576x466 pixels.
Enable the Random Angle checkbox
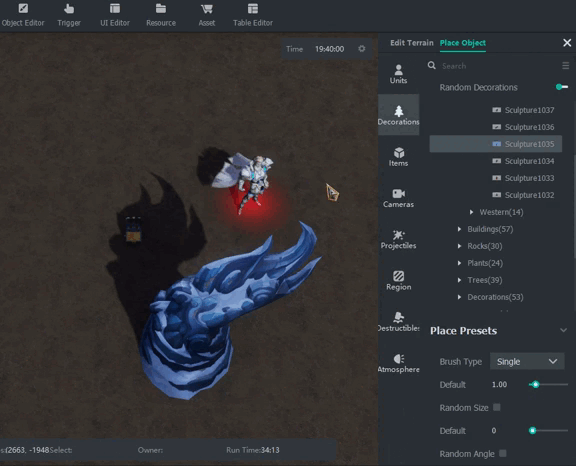pyautogui.click(x=503, y=453)
